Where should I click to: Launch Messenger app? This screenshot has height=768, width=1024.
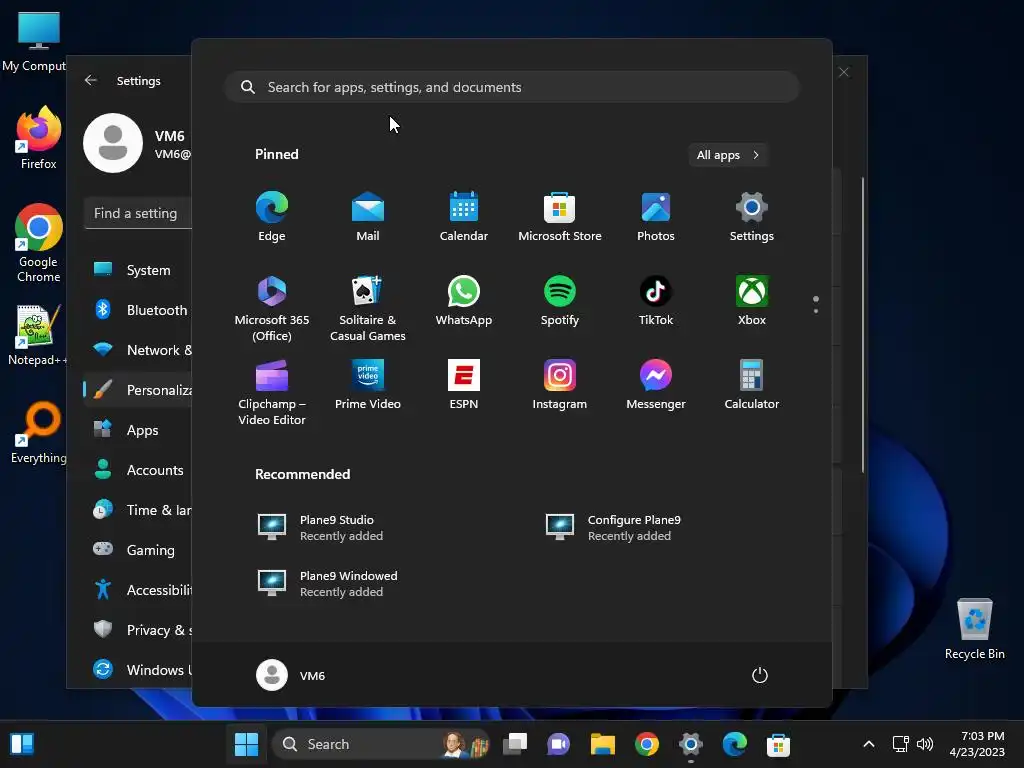(x=656, y=385)
